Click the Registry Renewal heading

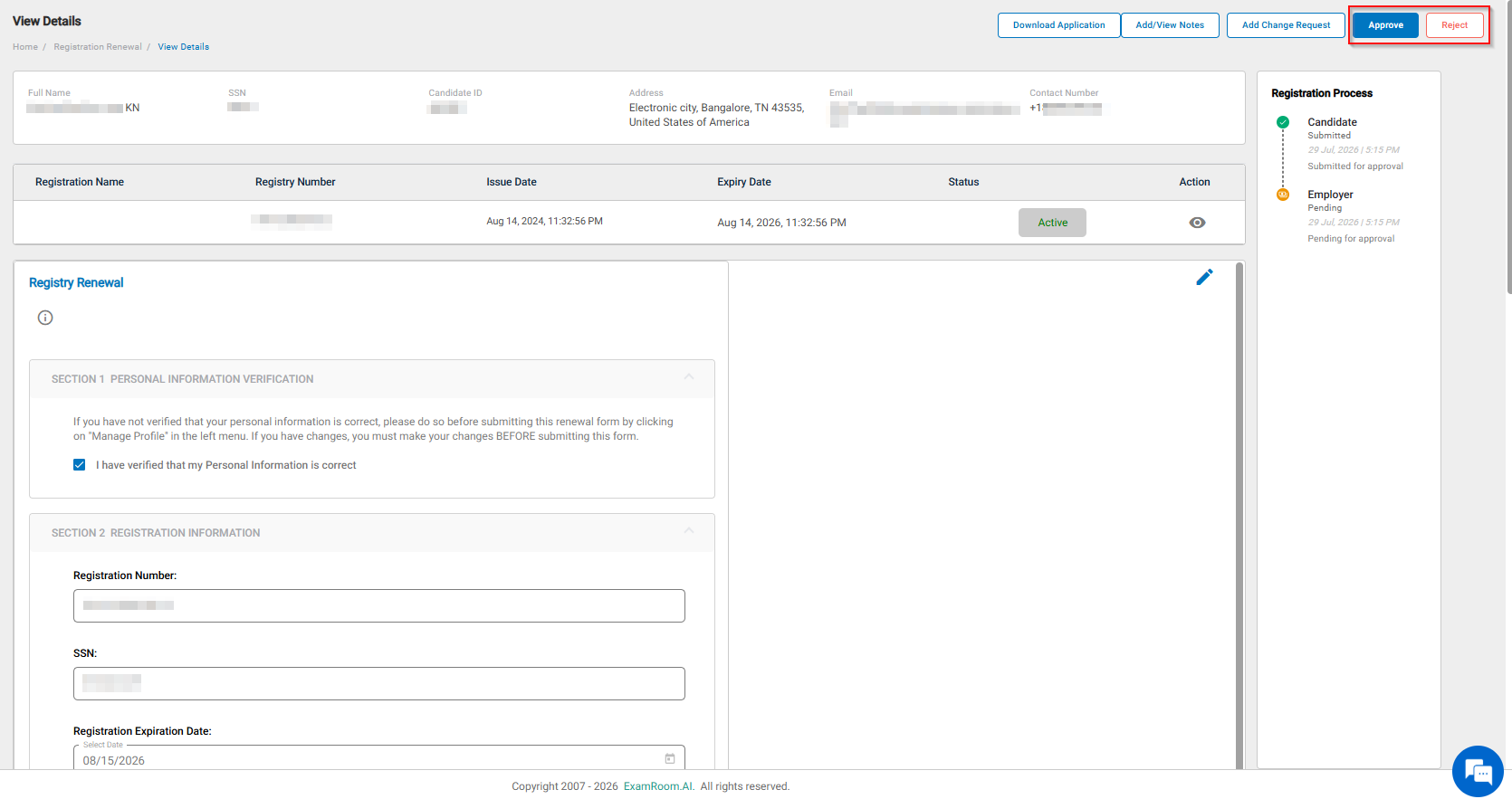[x=76, y=283]
